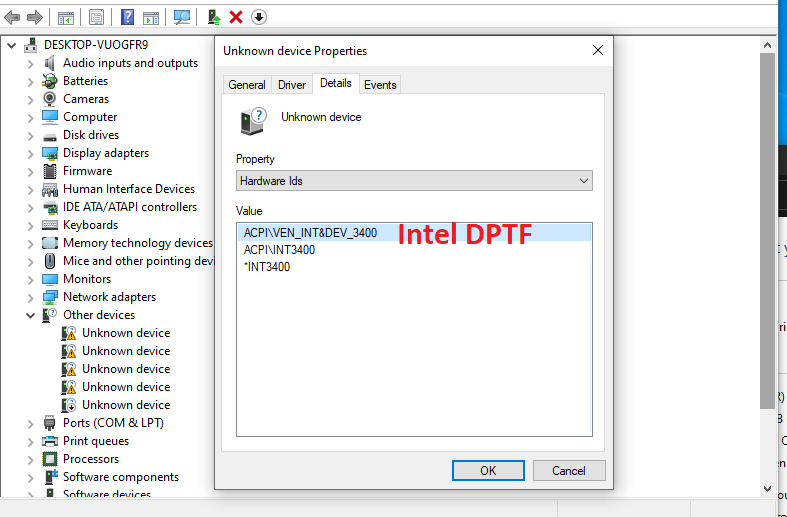This screenshot has height=517, width=787.
Task: Click the Properties sheet toolbar icon
Action: tap(96, 18)
